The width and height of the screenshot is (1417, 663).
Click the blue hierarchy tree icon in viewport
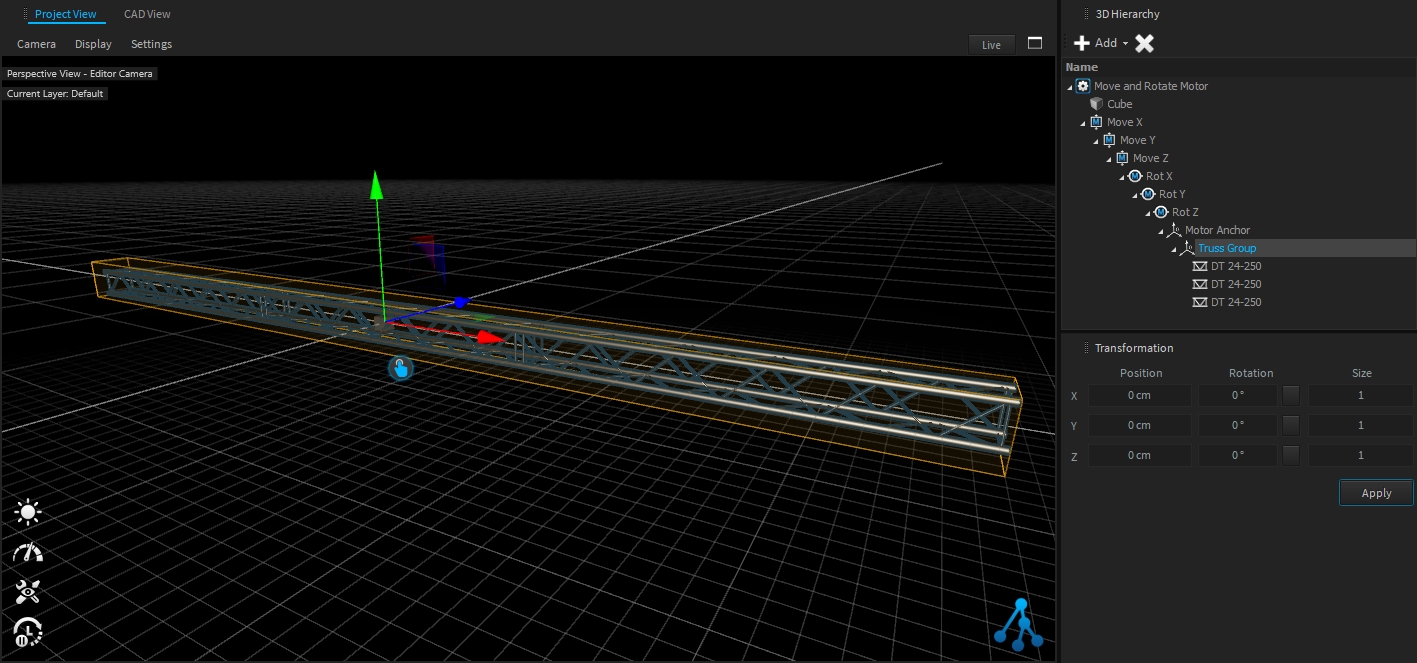click(x=1019, y=623)
